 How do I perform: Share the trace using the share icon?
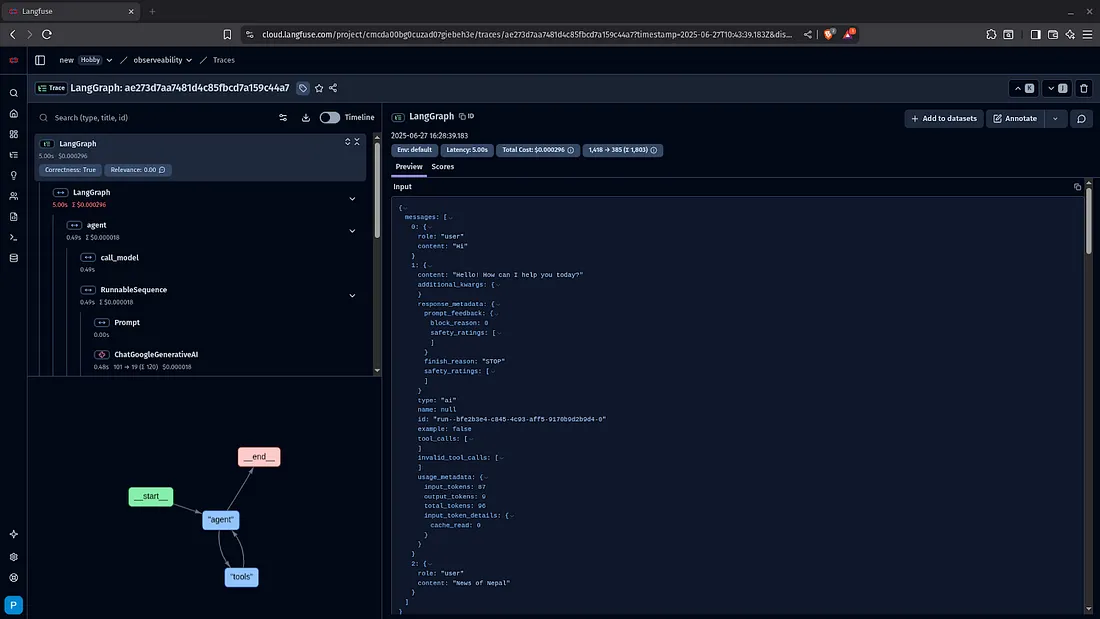[x=333, y=88]
